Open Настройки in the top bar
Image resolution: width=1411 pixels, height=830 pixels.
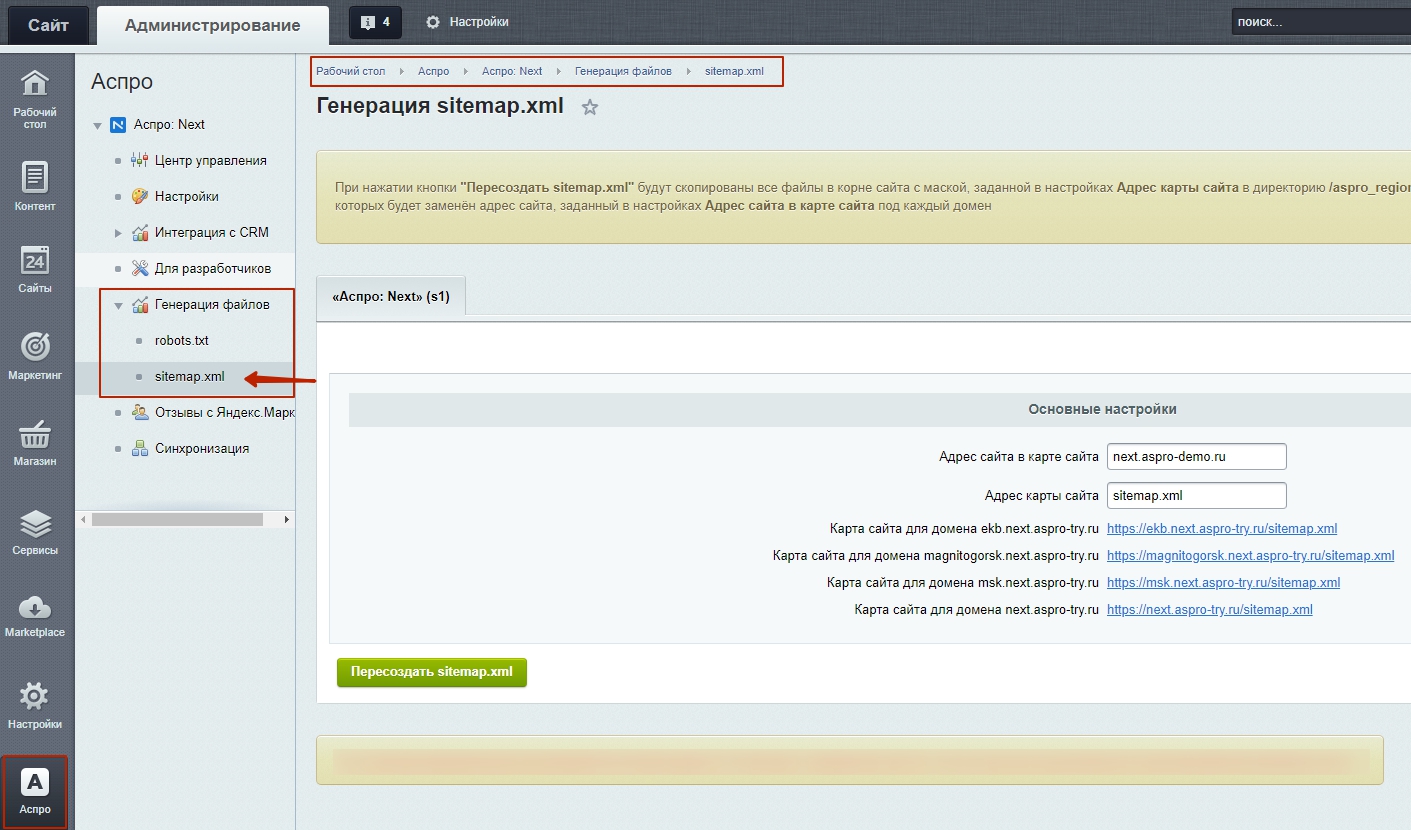click(x=478, y=22)
